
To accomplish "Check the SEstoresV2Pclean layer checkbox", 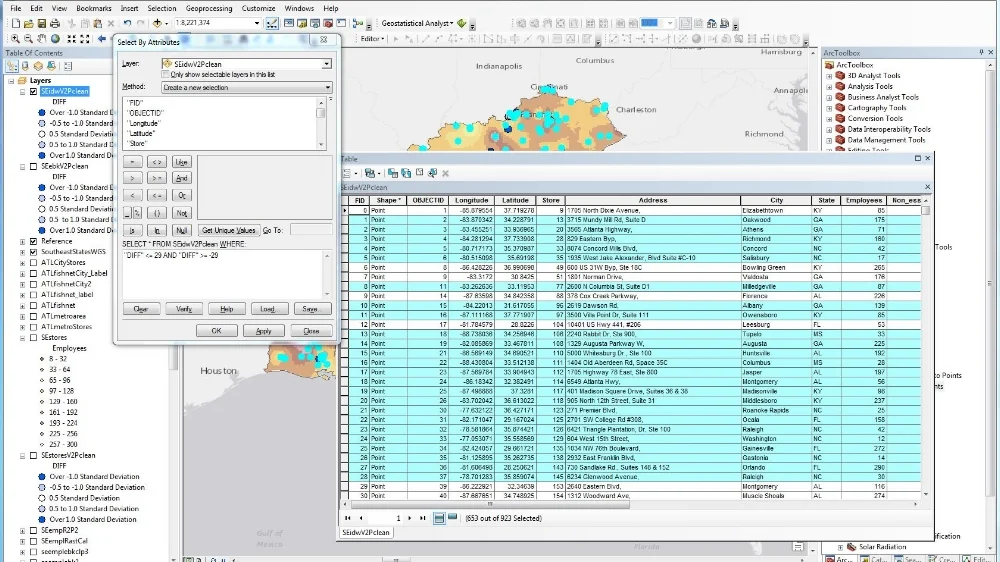I will pyautogui.click(x=34, y=455).
